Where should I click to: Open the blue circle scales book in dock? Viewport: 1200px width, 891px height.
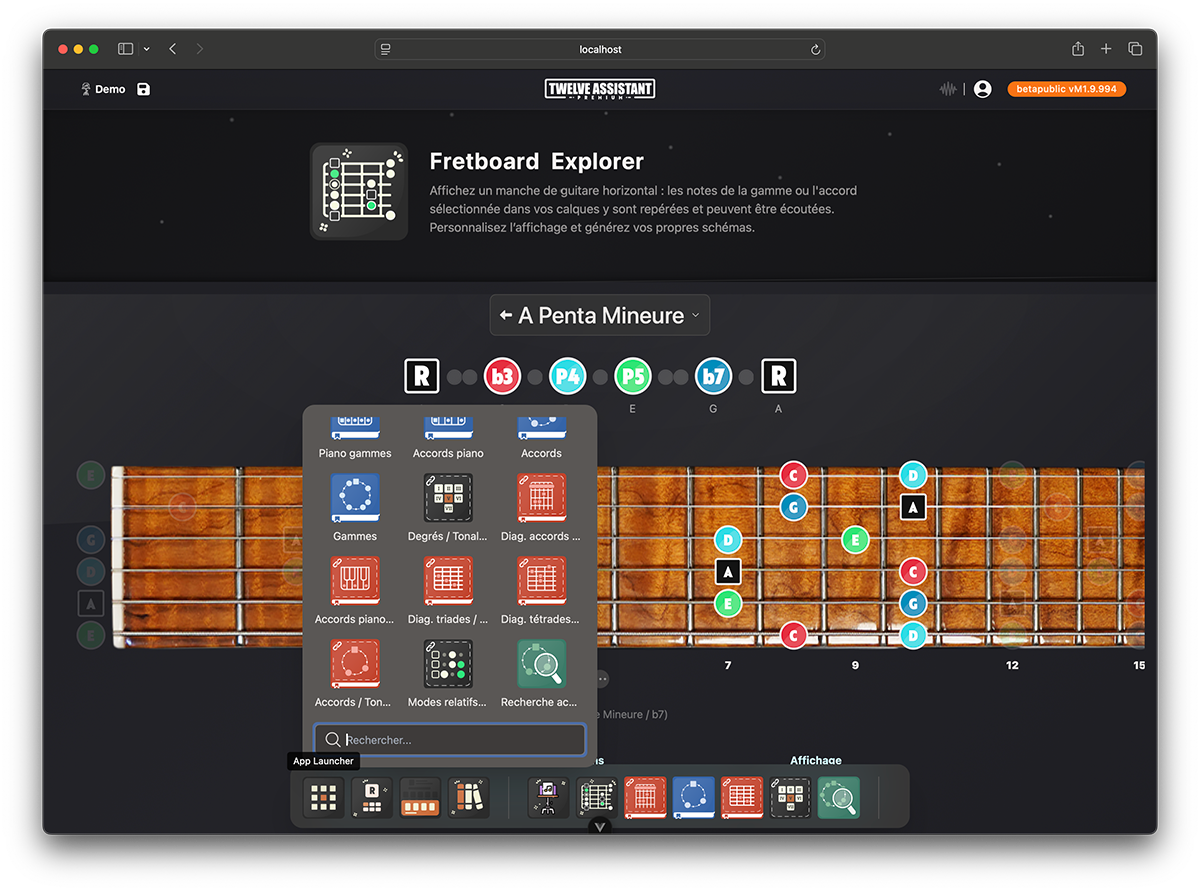(x=693, y=797)
